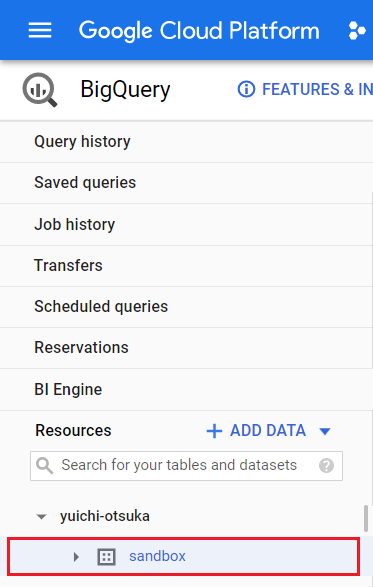The image size is (373, 588).
Task: Click the info icon beside FEATURES
Action: 246,90
